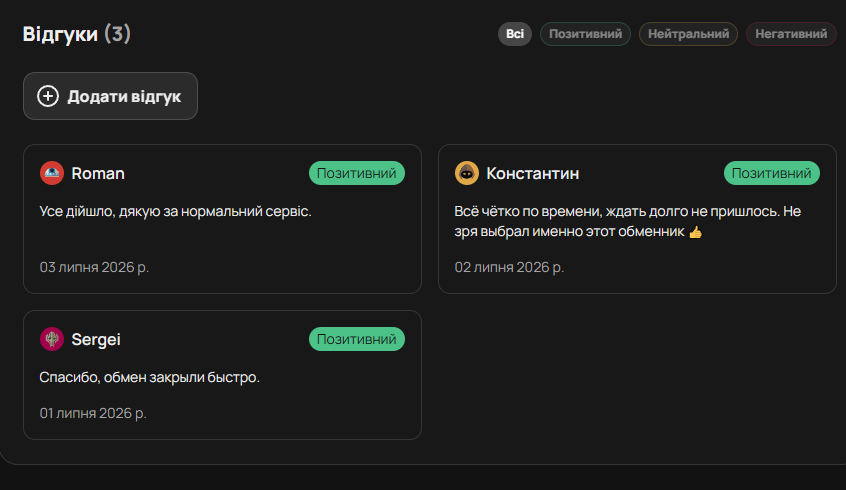Viewport: 846px width, 490px height.
Task: Filter reviews by Позитивний
Action: [585, 34]
